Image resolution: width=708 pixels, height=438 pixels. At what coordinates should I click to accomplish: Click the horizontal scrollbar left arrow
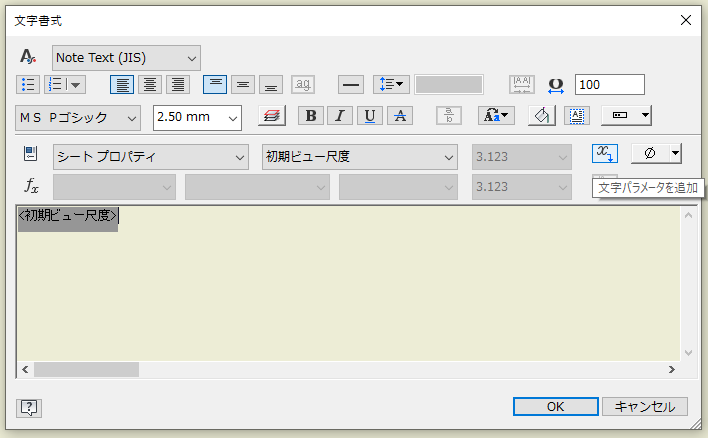25,370
